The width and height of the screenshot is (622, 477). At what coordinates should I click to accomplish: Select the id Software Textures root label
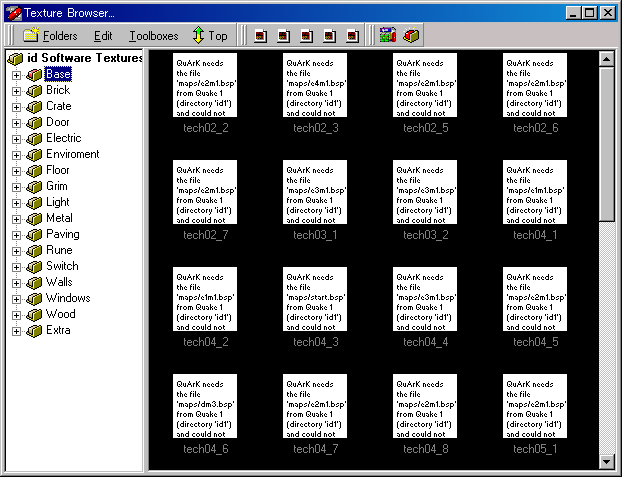(x=84, y=58)
